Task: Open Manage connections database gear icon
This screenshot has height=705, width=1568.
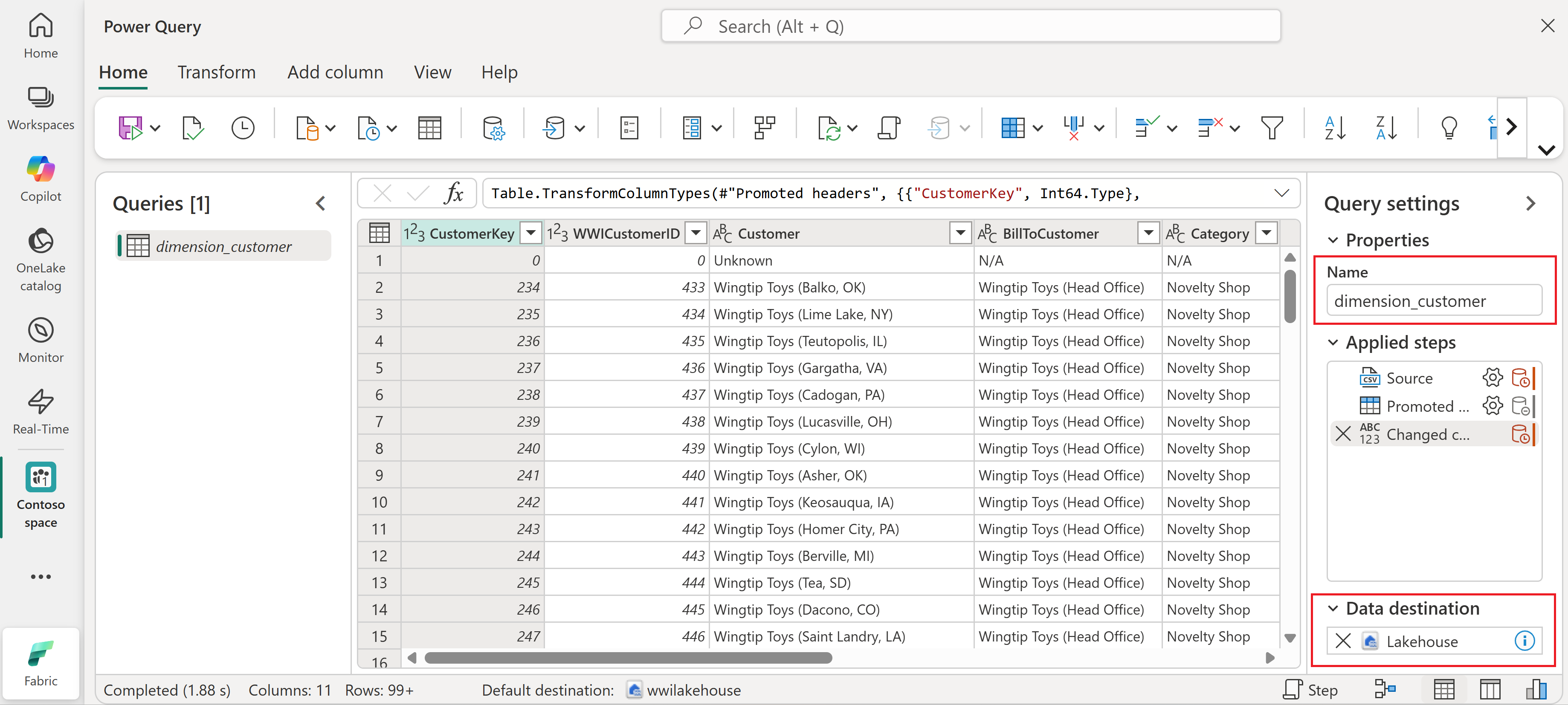Action: tap(493, 128)
